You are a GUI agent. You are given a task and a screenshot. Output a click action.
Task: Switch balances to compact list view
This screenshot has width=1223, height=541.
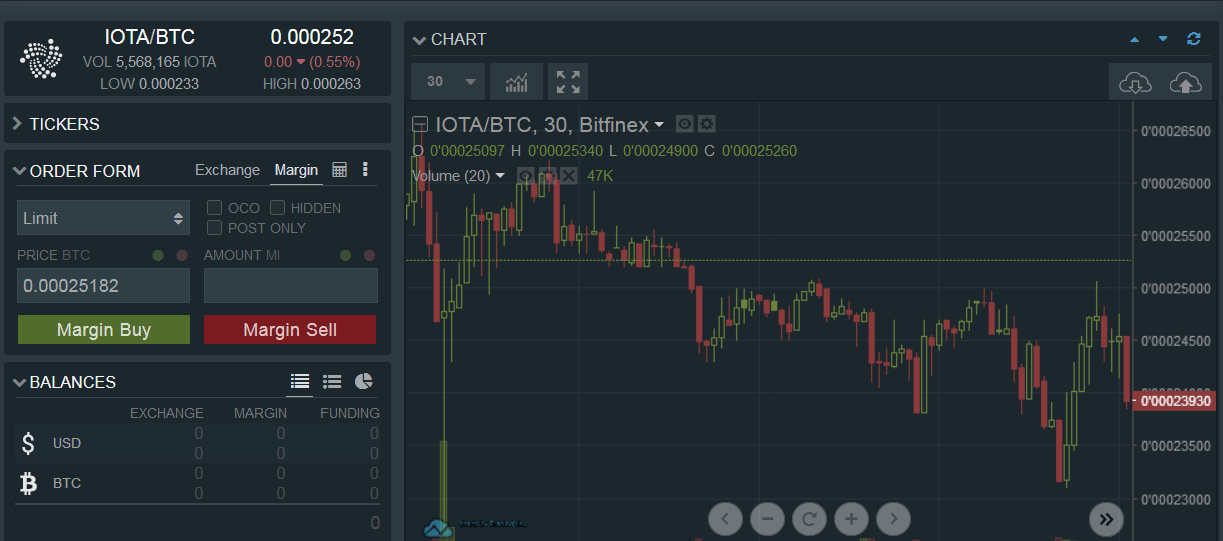click(332, 381)
